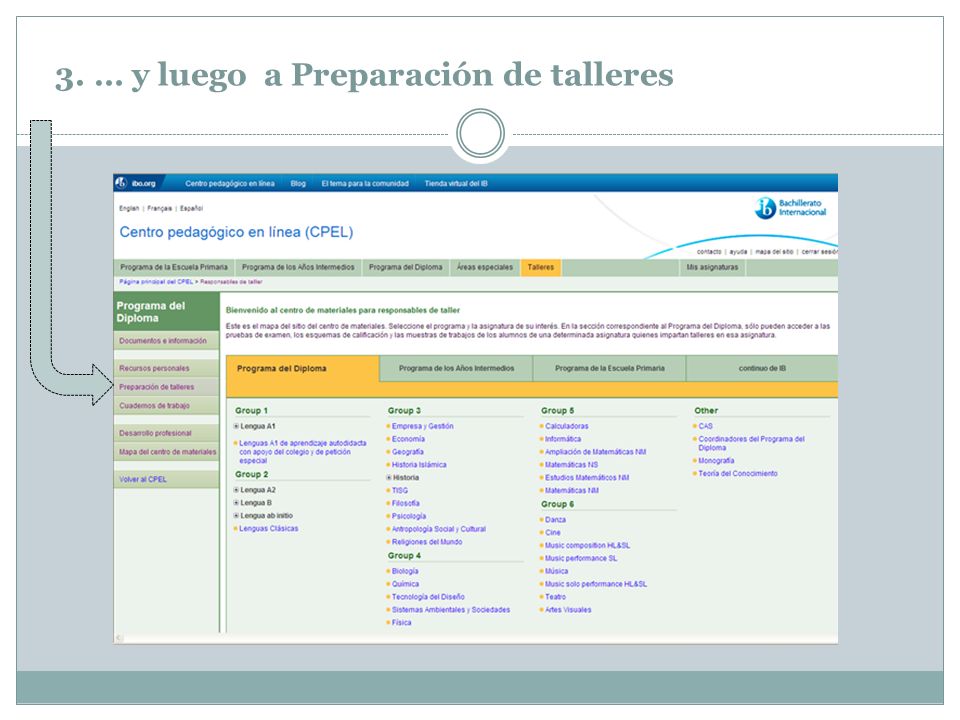Screen dimensions: 960x720
Task: Open the Calculadoras link
Action: point(567,426)
